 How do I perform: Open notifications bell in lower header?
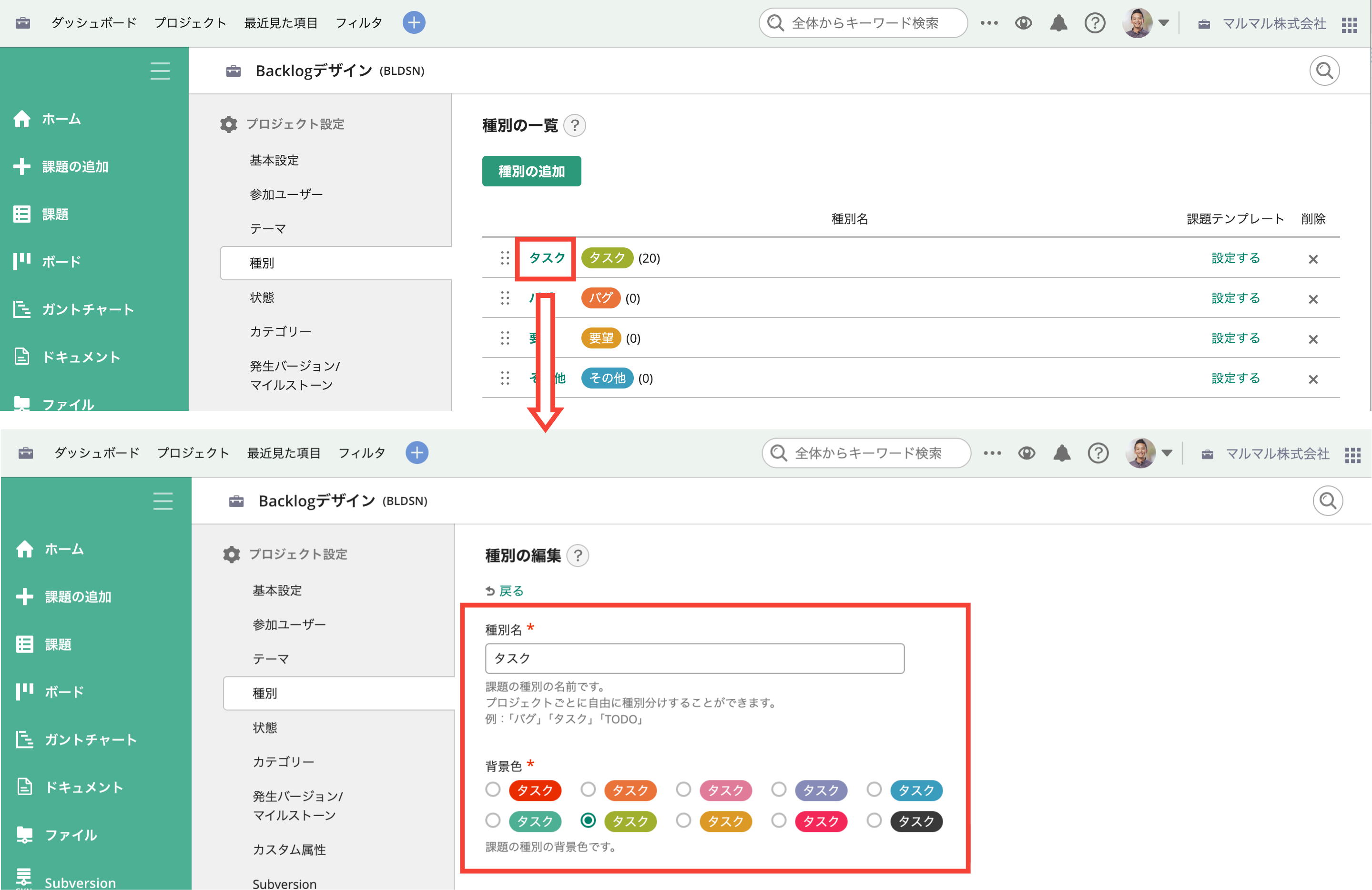click(1061, 453)
